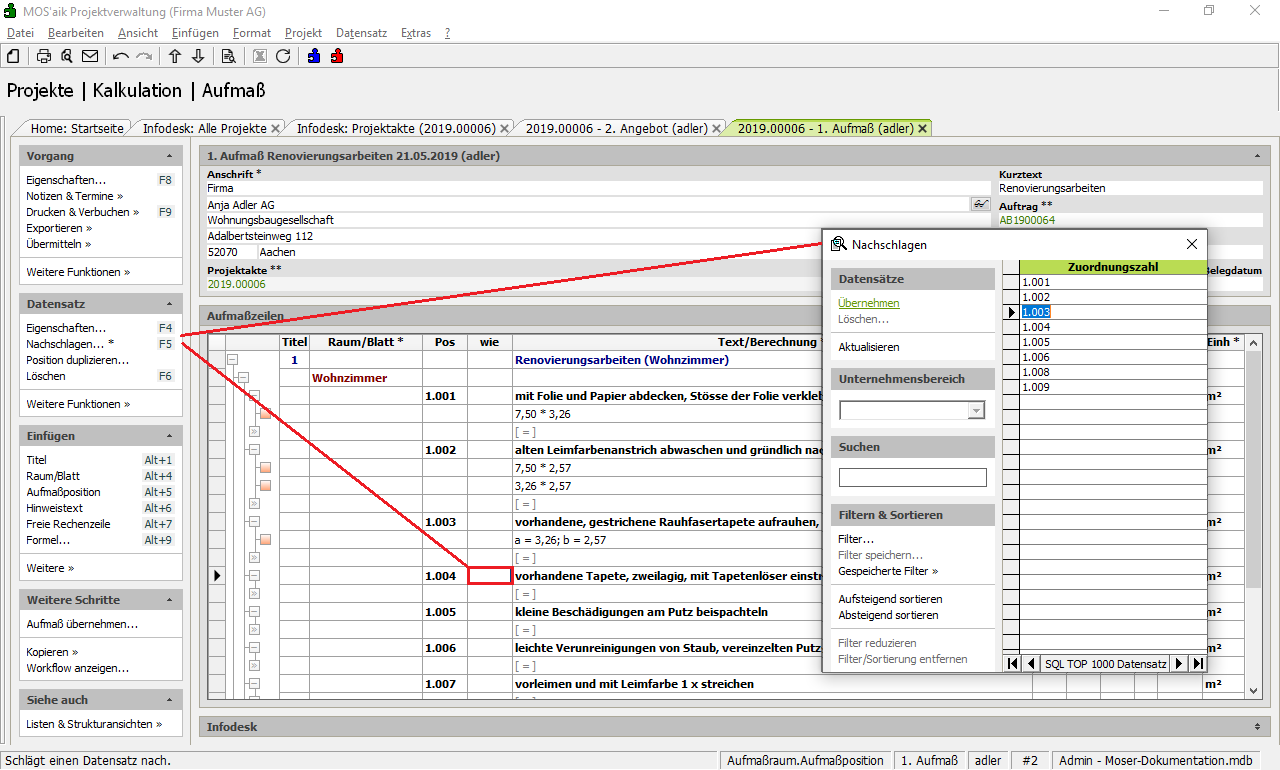Click the undo arrow icon
This screenshot has height=770, width=1280.
(x=121, y=56)
